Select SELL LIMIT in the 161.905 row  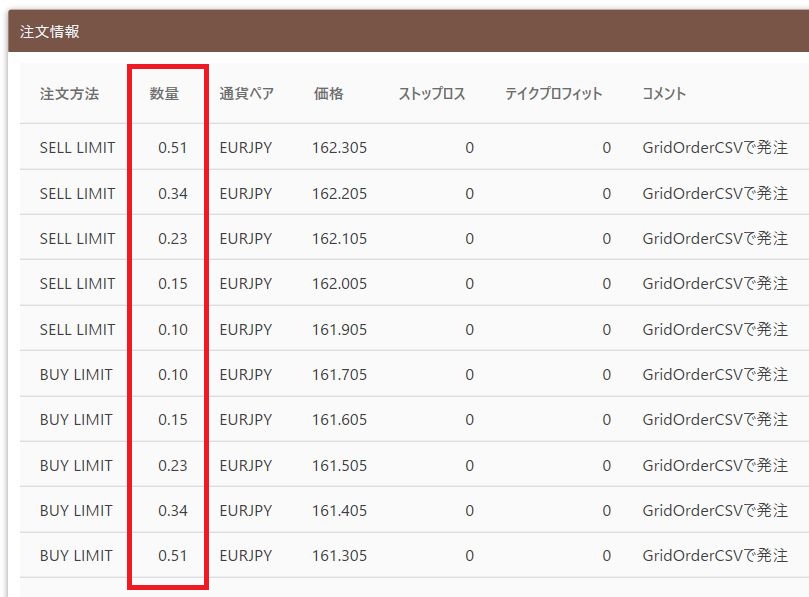click(x=77, y=329)
